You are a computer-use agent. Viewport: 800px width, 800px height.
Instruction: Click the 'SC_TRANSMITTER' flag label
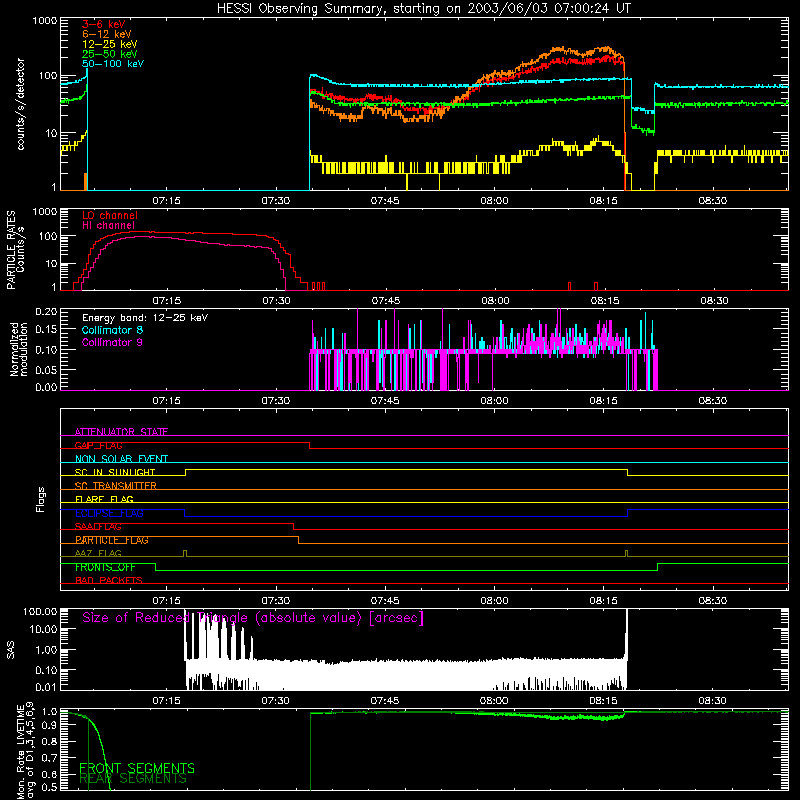click(115, 486)
